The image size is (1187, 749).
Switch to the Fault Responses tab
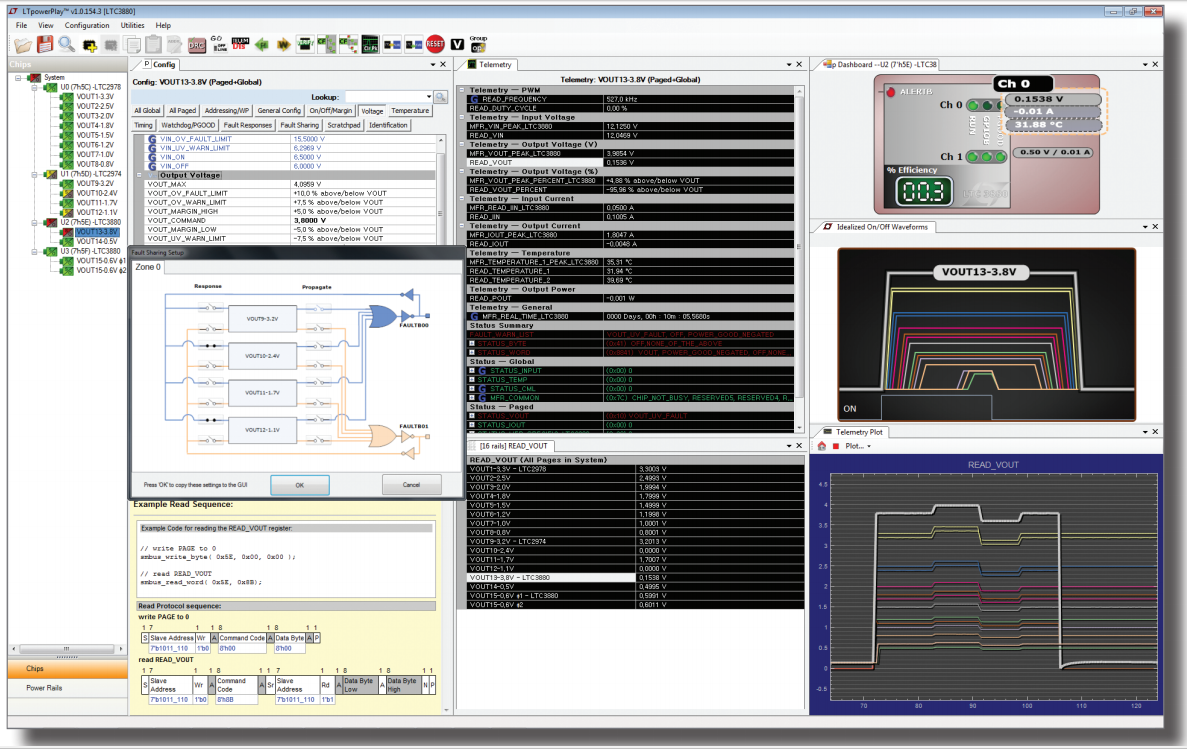click(x=247, y=125)
